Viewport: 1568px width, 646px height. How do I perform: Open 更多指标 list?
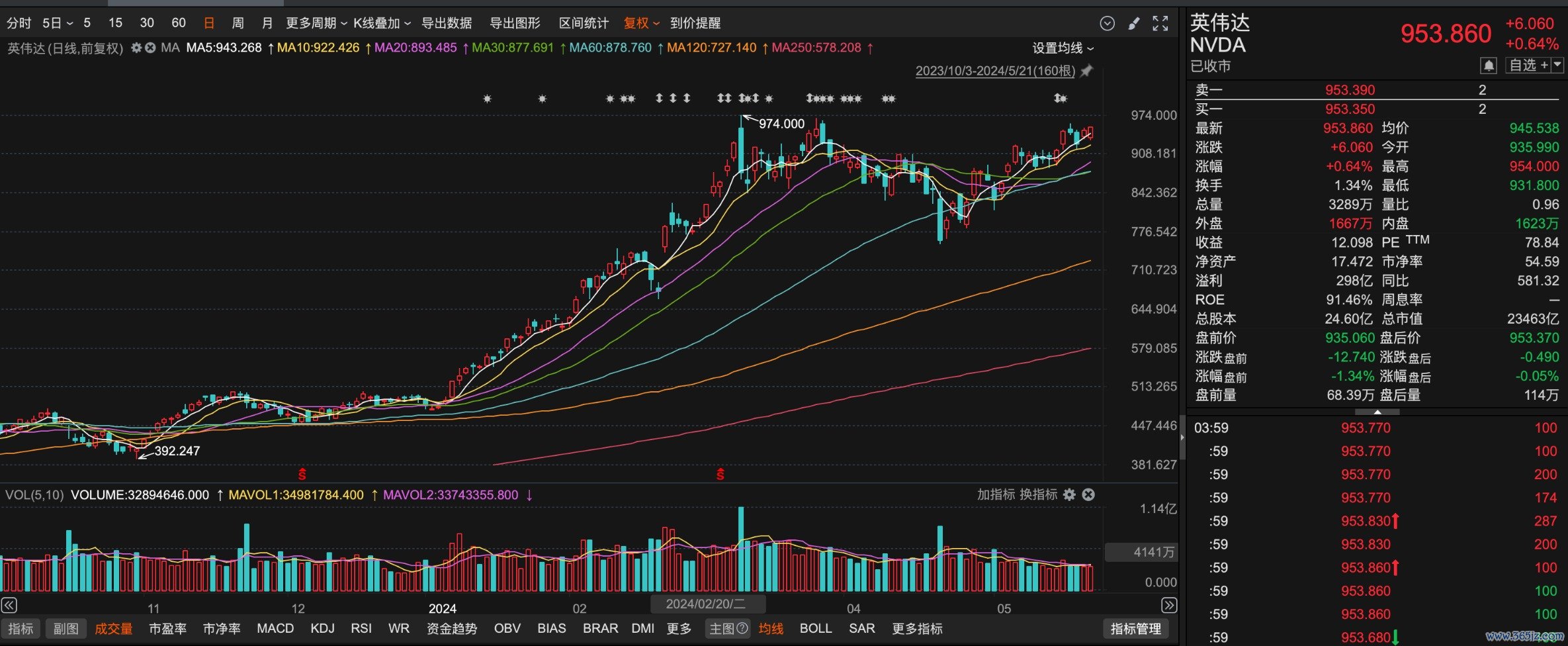(x=917, y=629)
